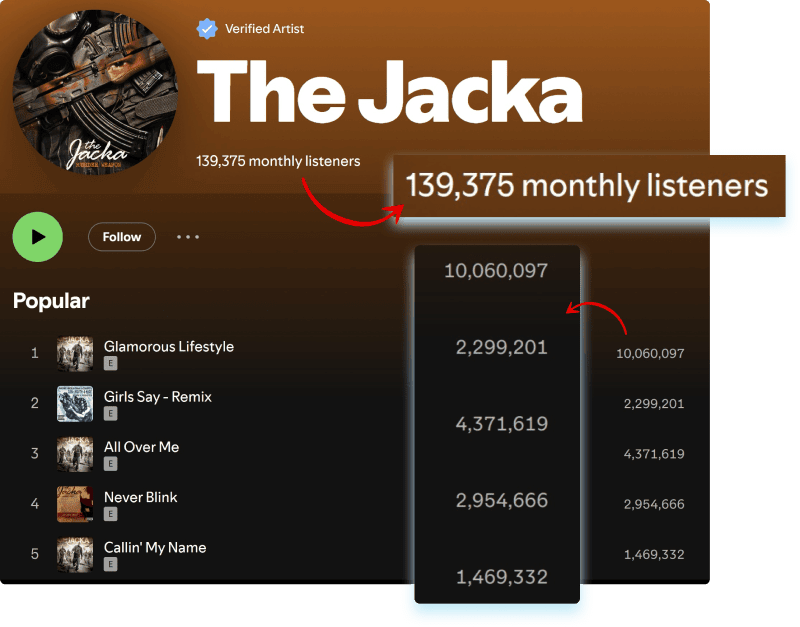This screenshot has height=627, width=800.
Task: Click track number 4 beside Never Blink
Action: (35, 504)
